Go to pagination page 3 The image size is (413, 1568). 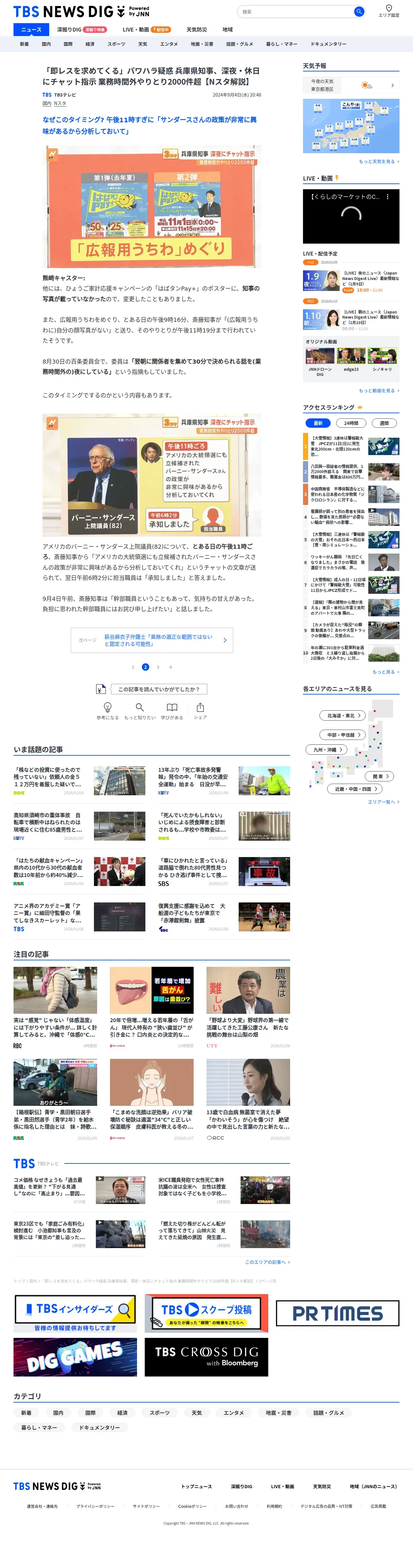pos(158,667)
